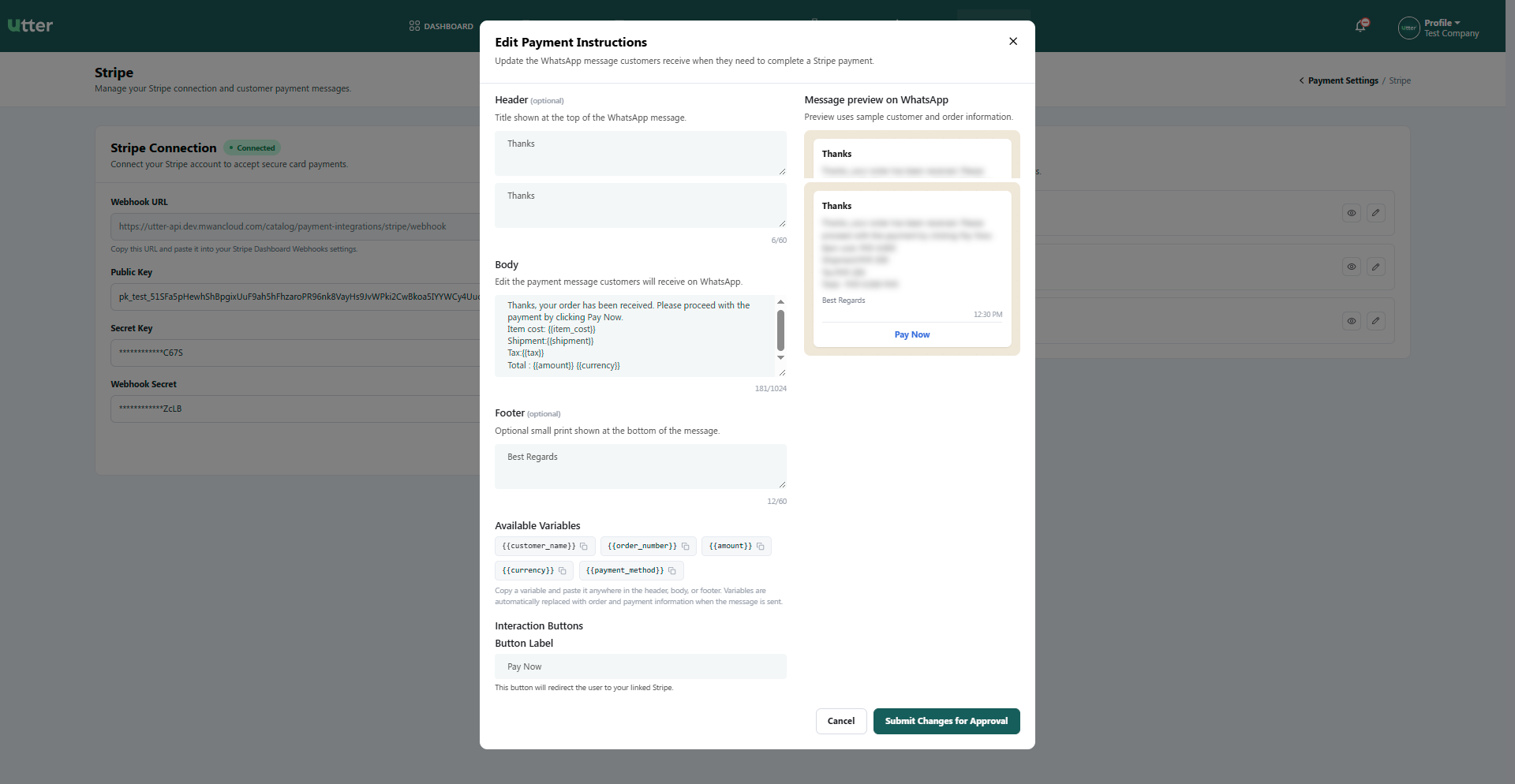The height and width of the screenshot is (784, 1515).
Task: Copy the {{amount}} variable
Action: click(761, 547)
